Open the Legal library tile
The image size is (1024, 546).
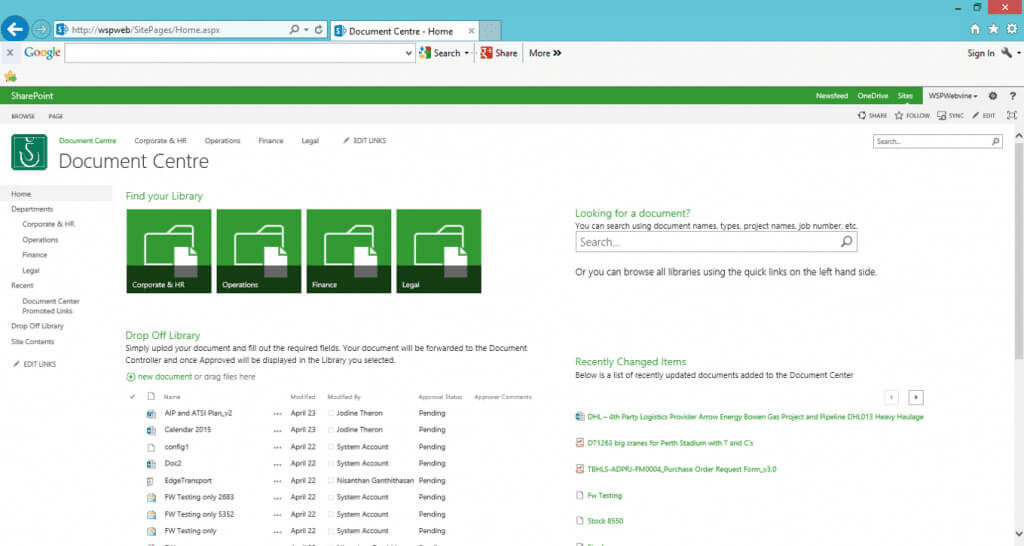[439, 251]
